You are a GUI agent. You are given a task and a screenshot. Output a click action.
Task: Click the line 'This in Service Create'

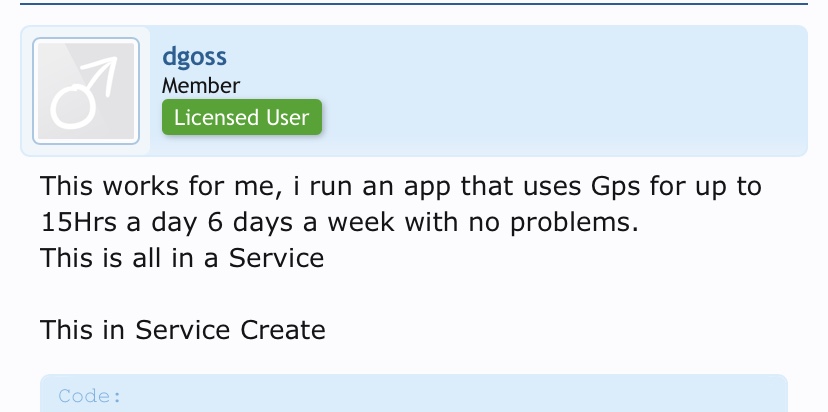183,329
